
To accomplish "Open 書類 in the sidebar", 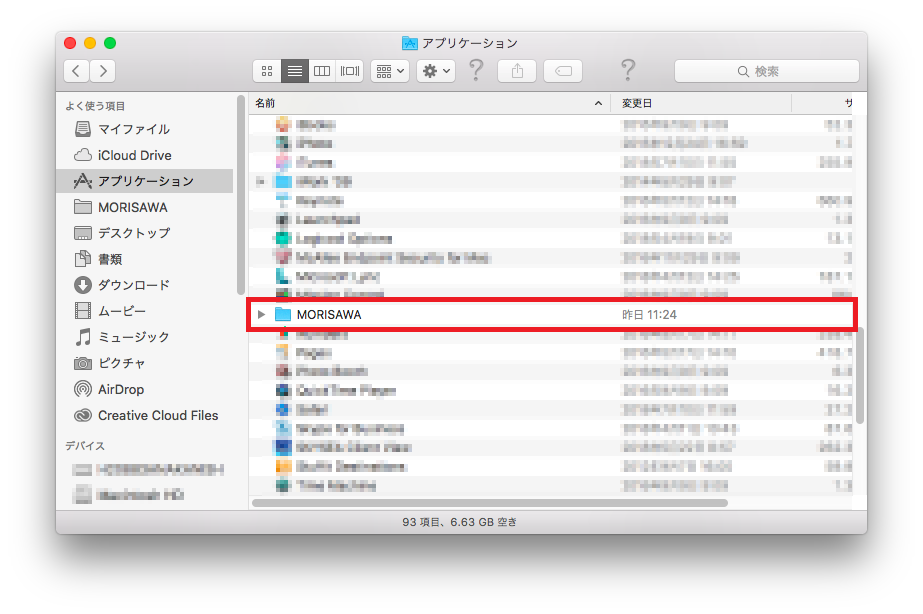I will click(145, 259).
